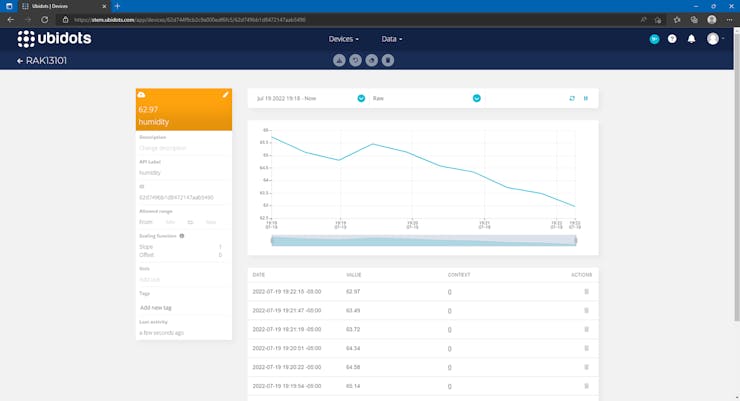Open the Devices menu
Viewport: 740px width, 401px height.
click(342, 39)
